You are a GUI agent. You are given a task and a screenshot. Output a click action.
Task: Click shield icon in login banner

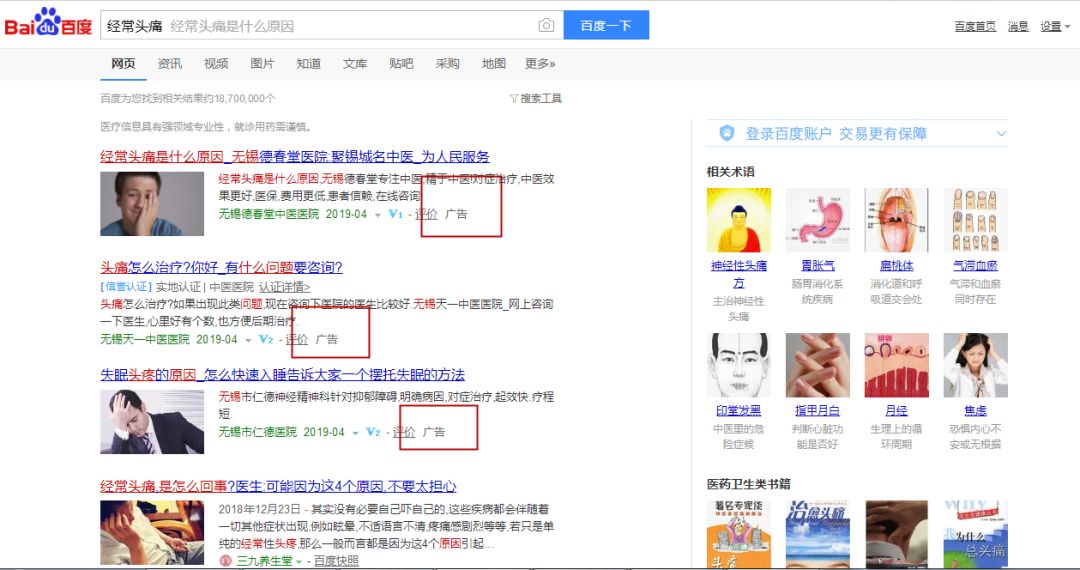click(x=727, y=134)
